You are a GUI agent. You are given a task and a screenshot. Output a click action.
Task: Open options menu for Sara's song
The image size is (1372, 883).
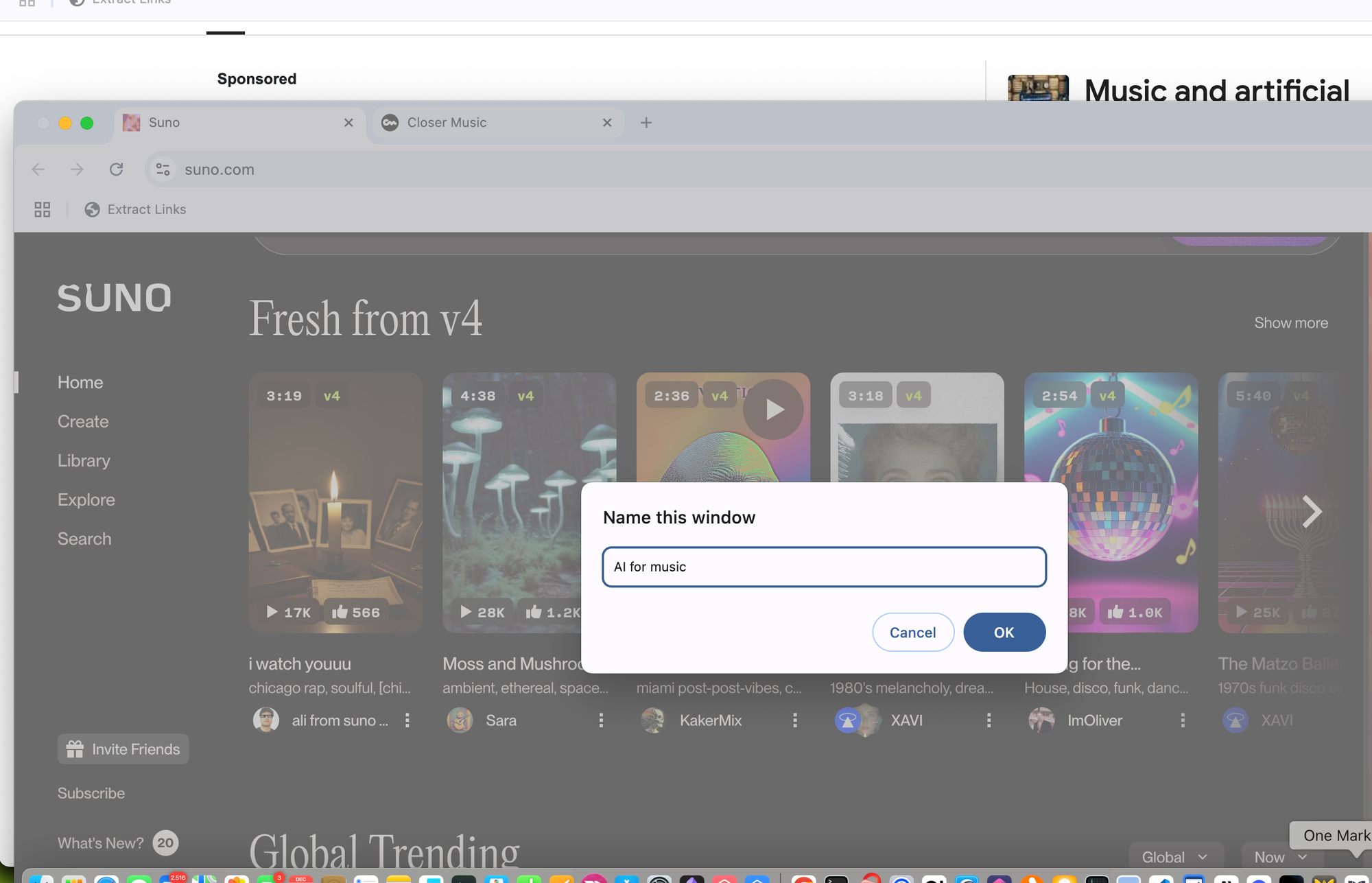point(601,720)
